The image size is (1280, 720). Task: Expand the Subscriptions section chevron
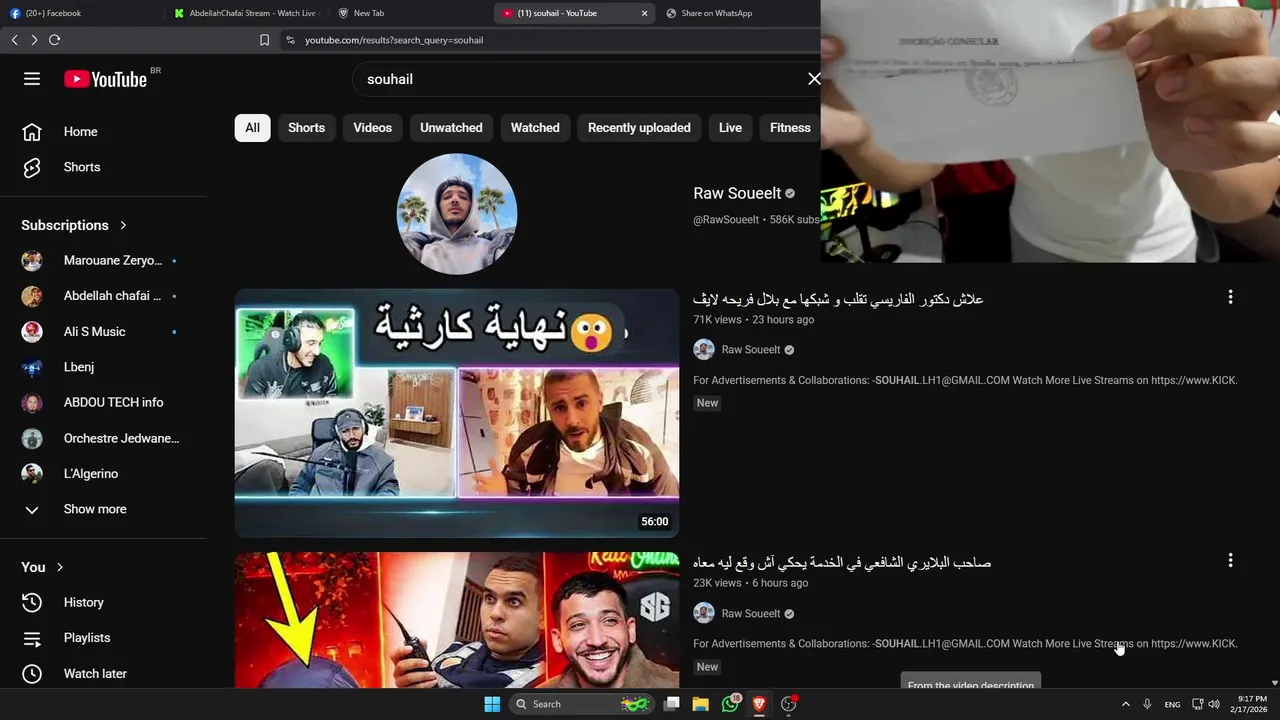click(x=123, y=225)
